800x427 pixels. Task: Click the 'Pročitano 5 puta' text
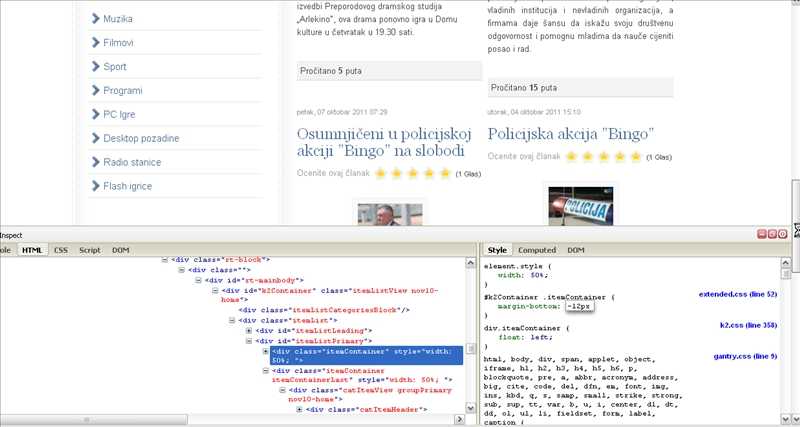click(x=331, y=71)
